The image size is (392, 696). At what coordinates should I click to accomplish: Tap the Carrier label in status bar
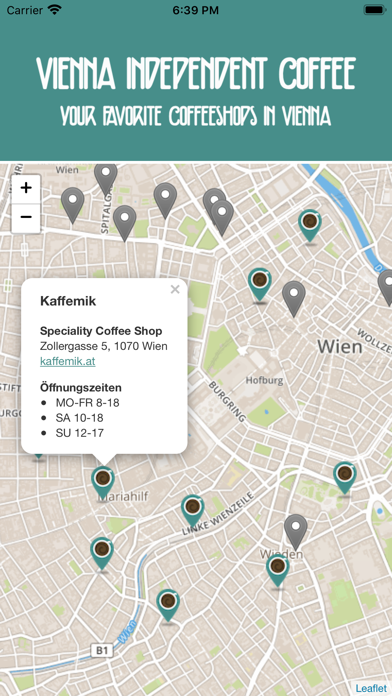(24, 10)
